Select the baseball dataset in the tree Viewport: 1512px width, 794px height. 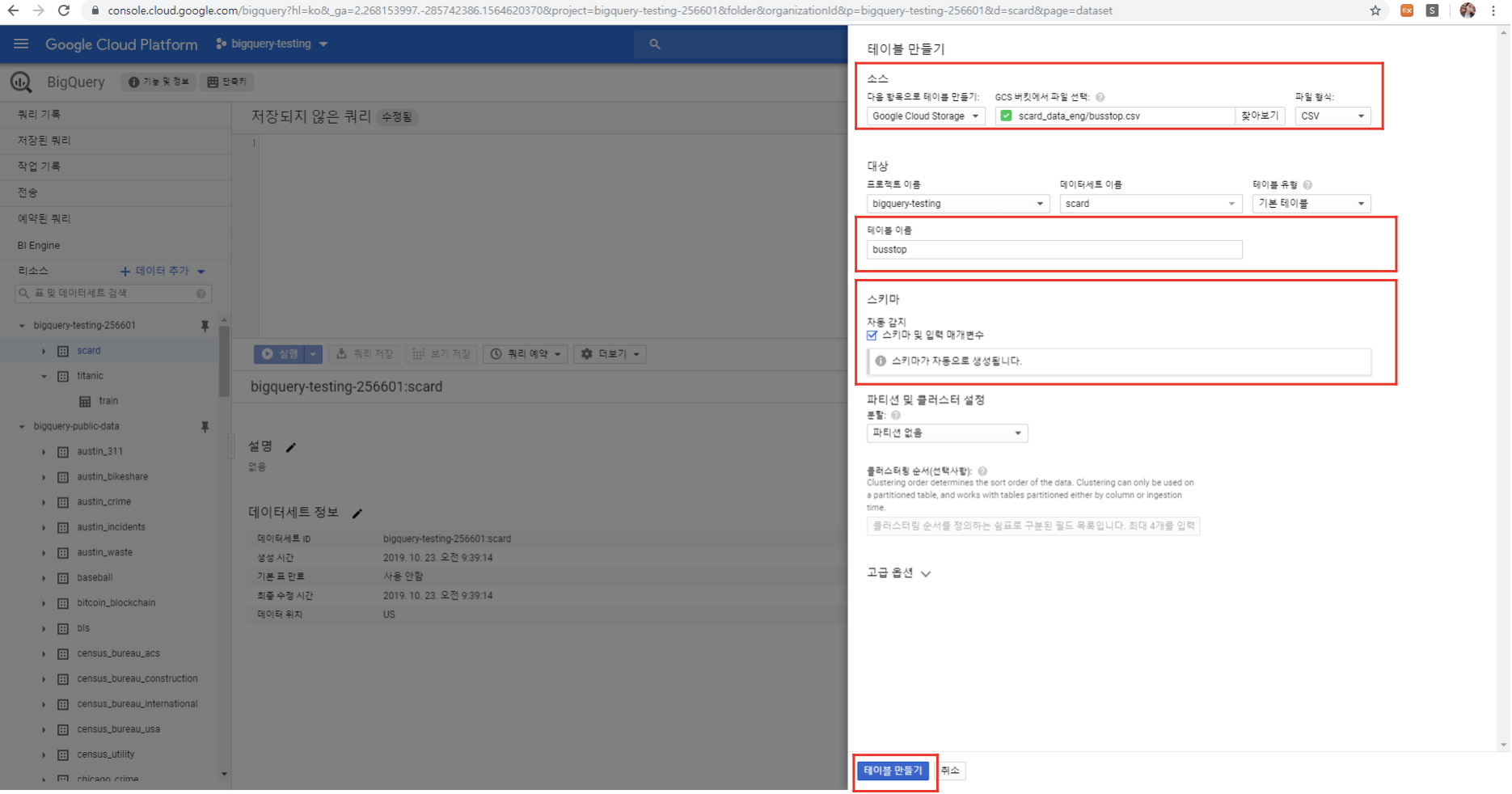[x=95, y=578]
